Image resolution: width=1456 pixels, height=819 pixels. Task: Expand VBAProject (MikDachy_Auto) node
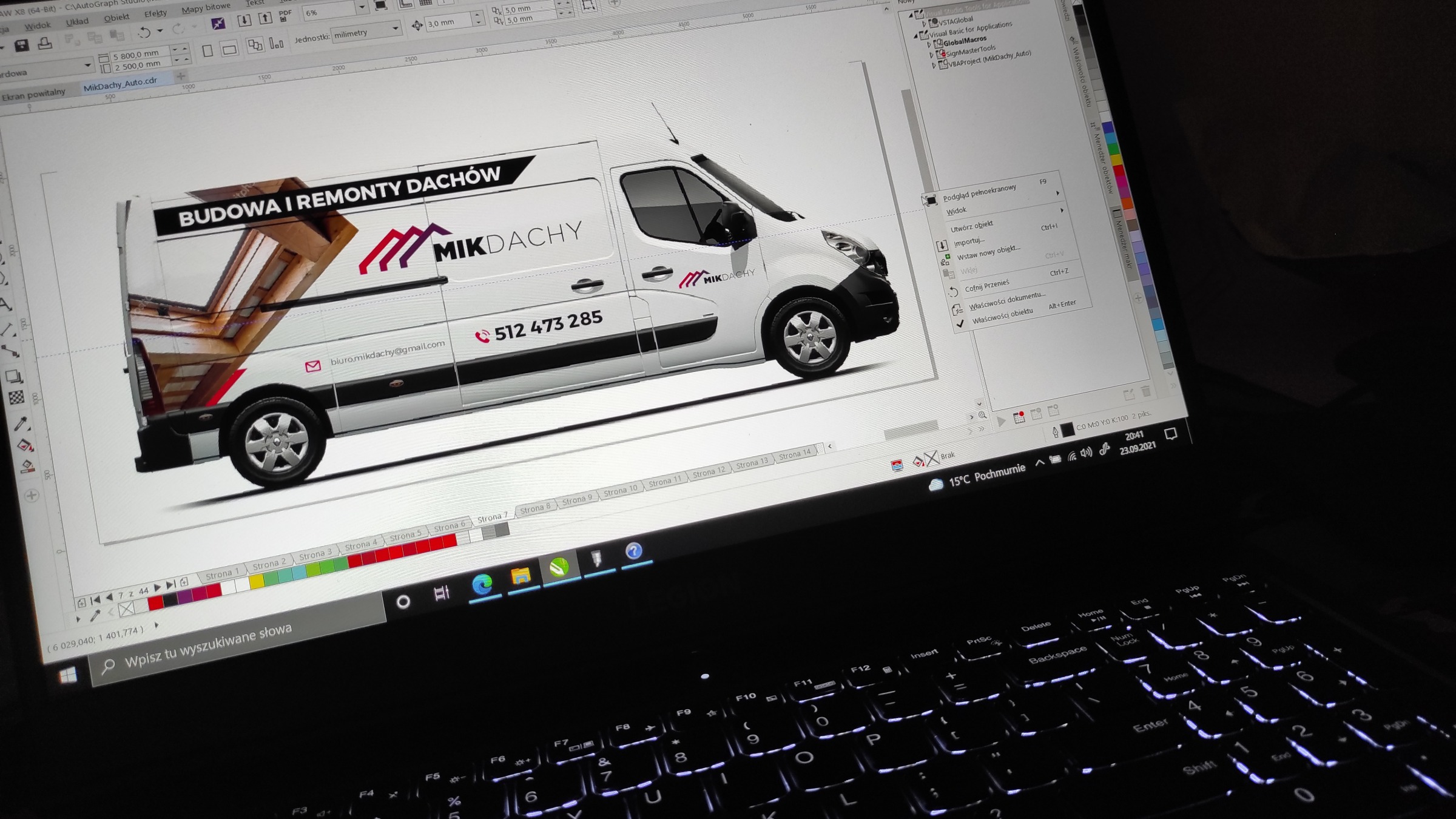(934, 66)
